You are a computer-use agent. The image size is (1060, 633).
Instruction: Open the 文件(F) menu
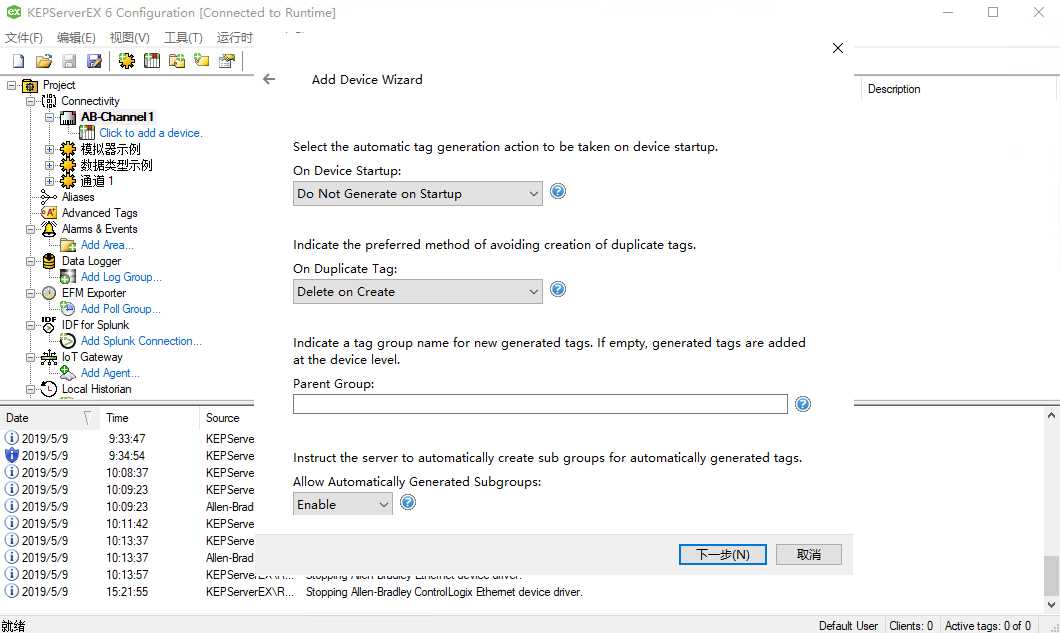(x=24, y=38)
